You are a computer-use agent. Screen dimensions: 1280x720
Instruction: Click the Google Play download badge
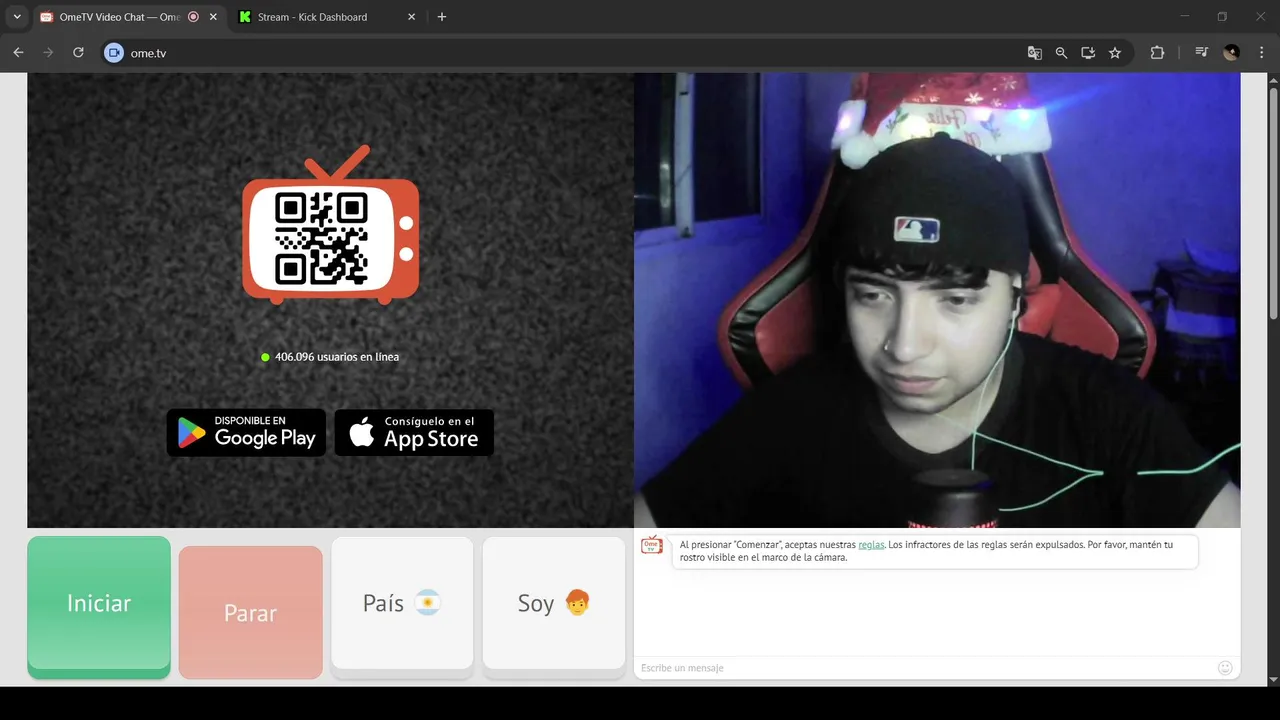click(x=246, y=433)
